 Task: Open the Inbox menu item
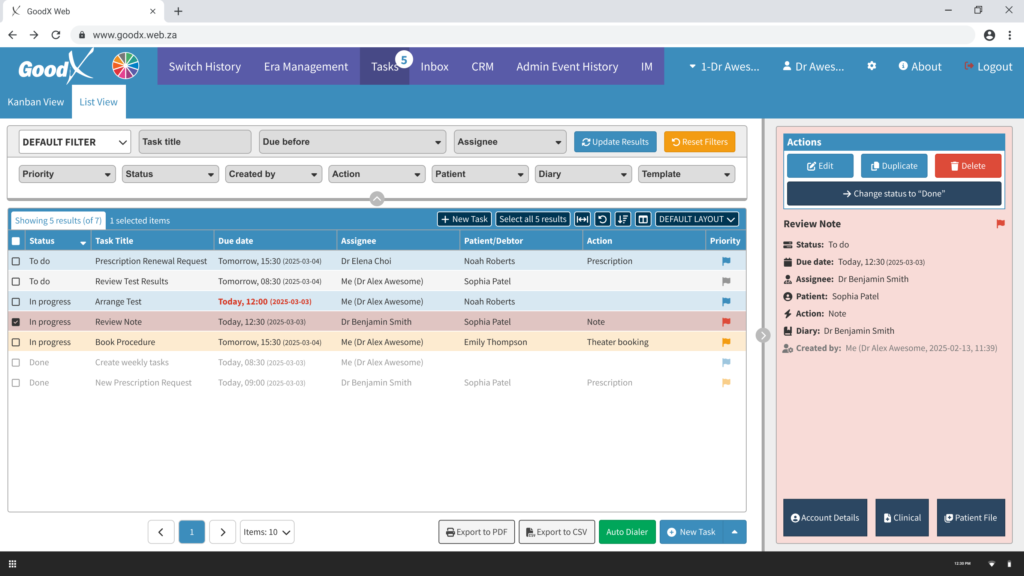click(434, 66)
